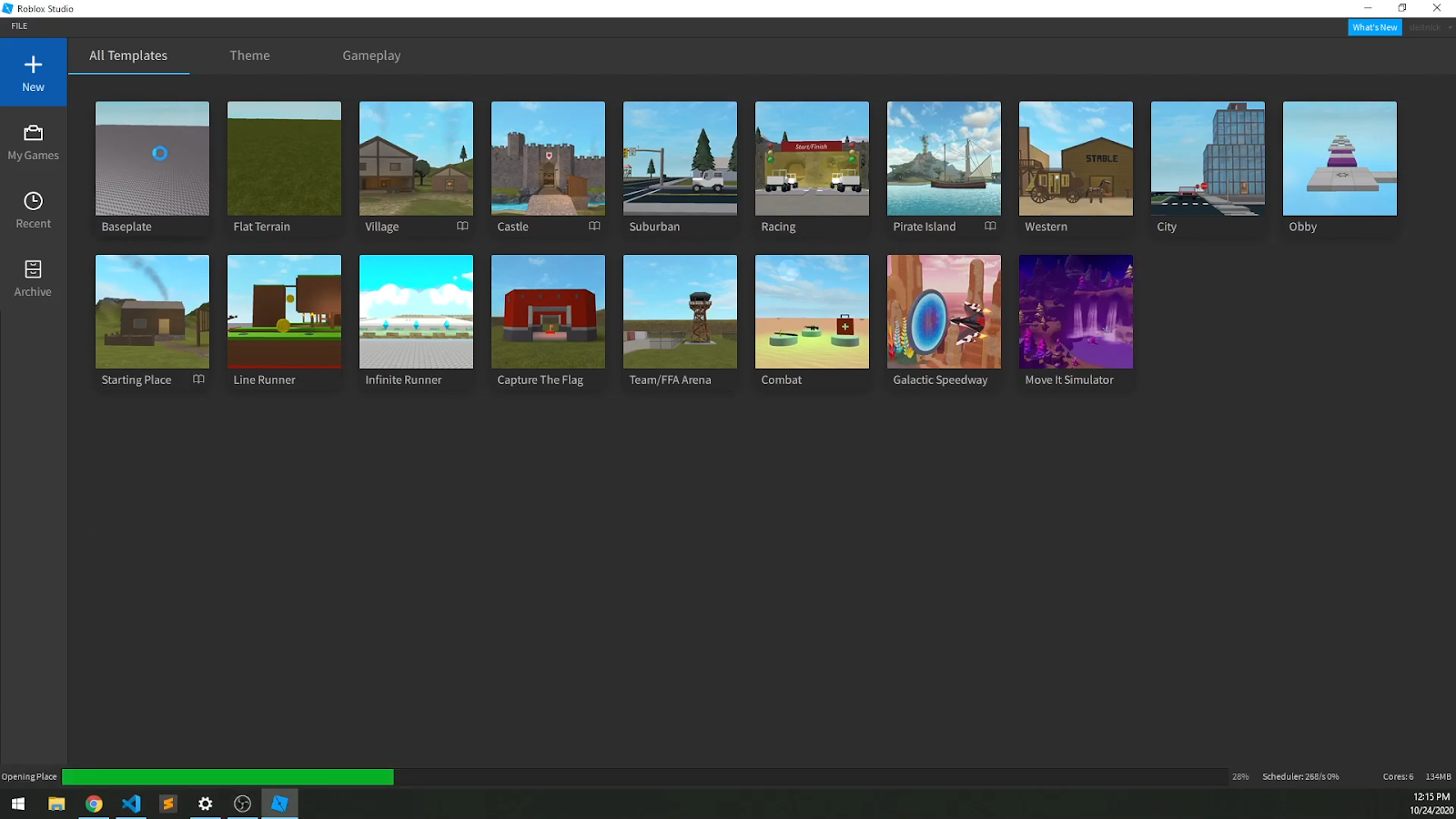Switch to the Gameplay tab
The image size is (1456, 819).
click(370, 56)
